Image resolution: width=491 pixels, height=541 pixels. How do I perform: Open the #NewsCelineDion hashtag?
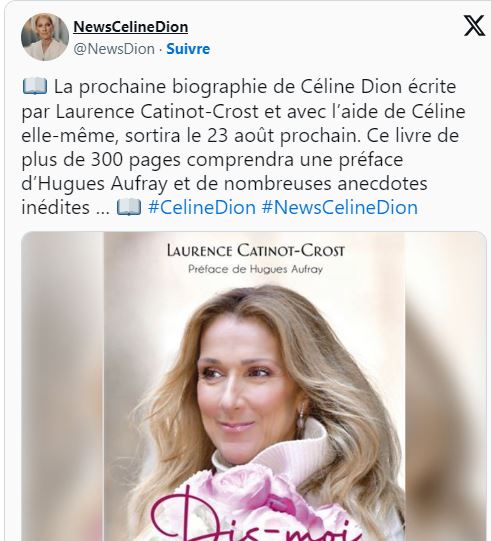tap(340, 207)
